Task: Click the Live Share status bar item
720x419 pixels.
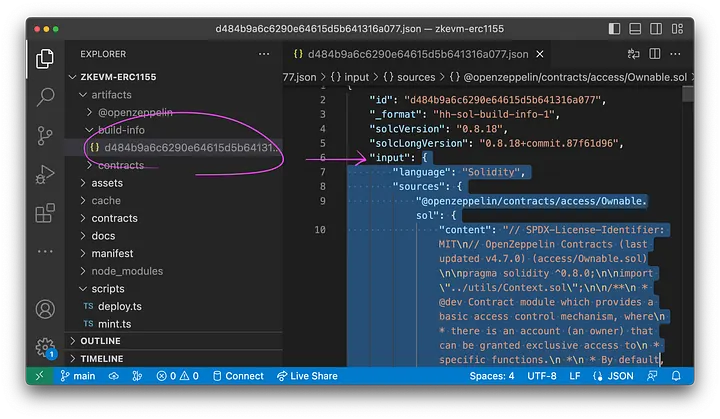Action: 307,376
